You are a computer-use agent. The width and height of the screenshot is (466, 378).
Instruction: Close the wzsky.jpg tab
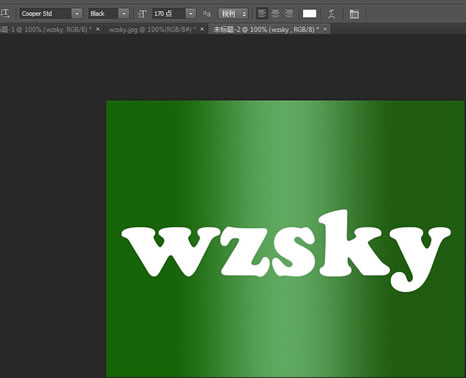202,29
